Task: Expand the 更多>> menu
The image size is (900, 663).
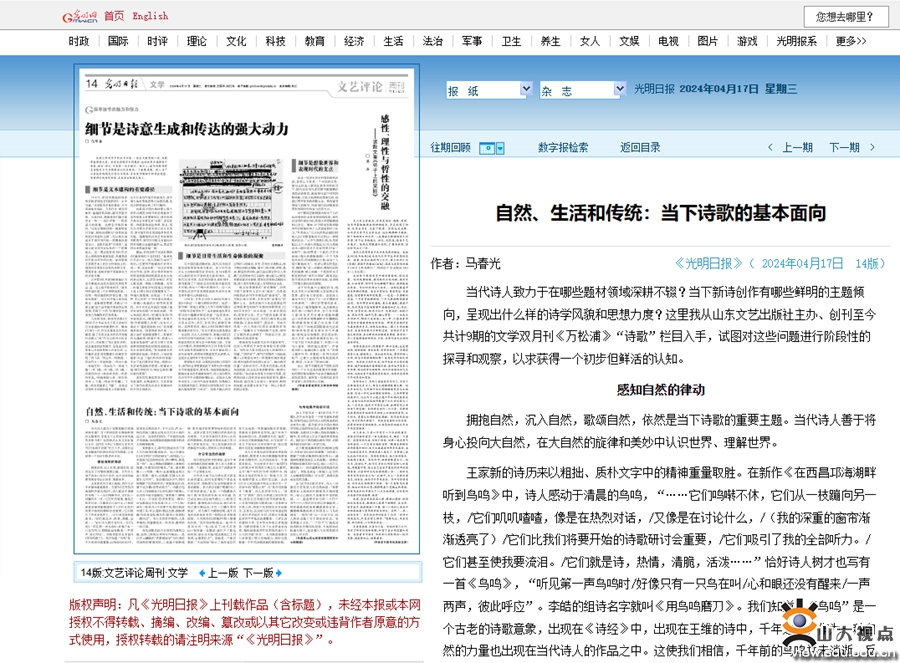Action: pos(851,41)
